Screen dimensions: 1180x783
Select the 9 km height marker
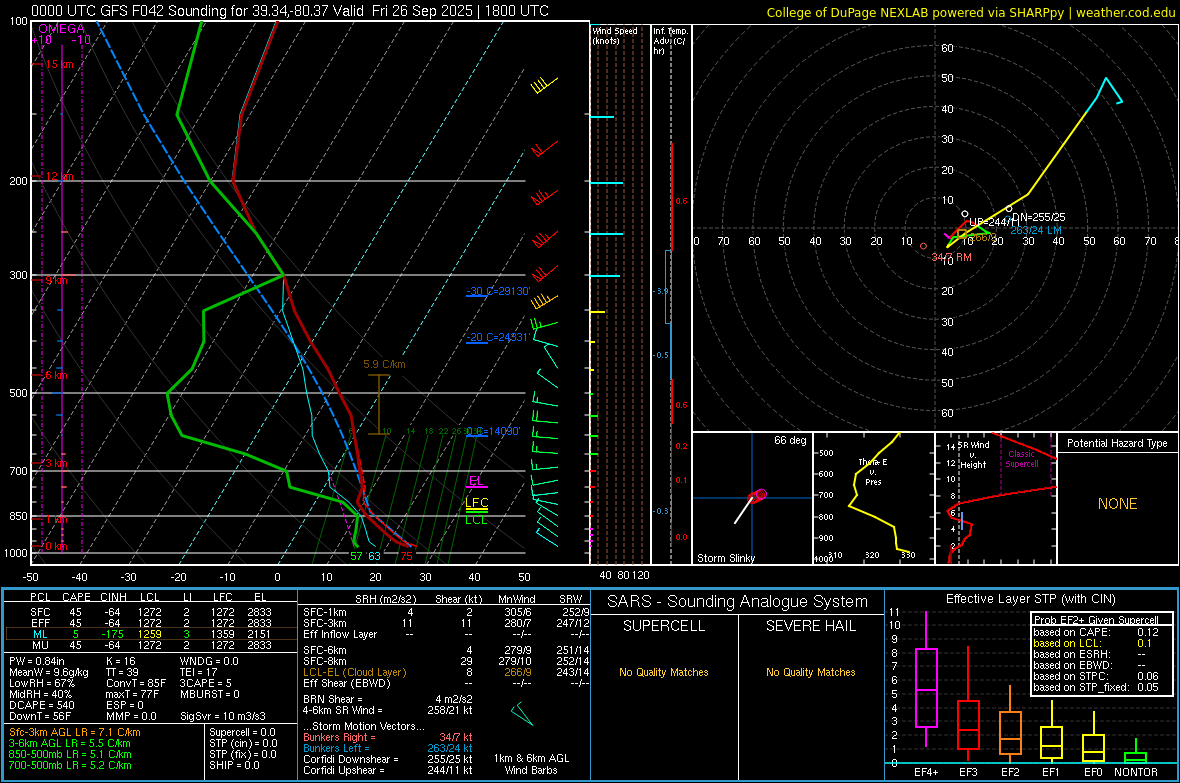pyautogui.click(x=56, y=280)
